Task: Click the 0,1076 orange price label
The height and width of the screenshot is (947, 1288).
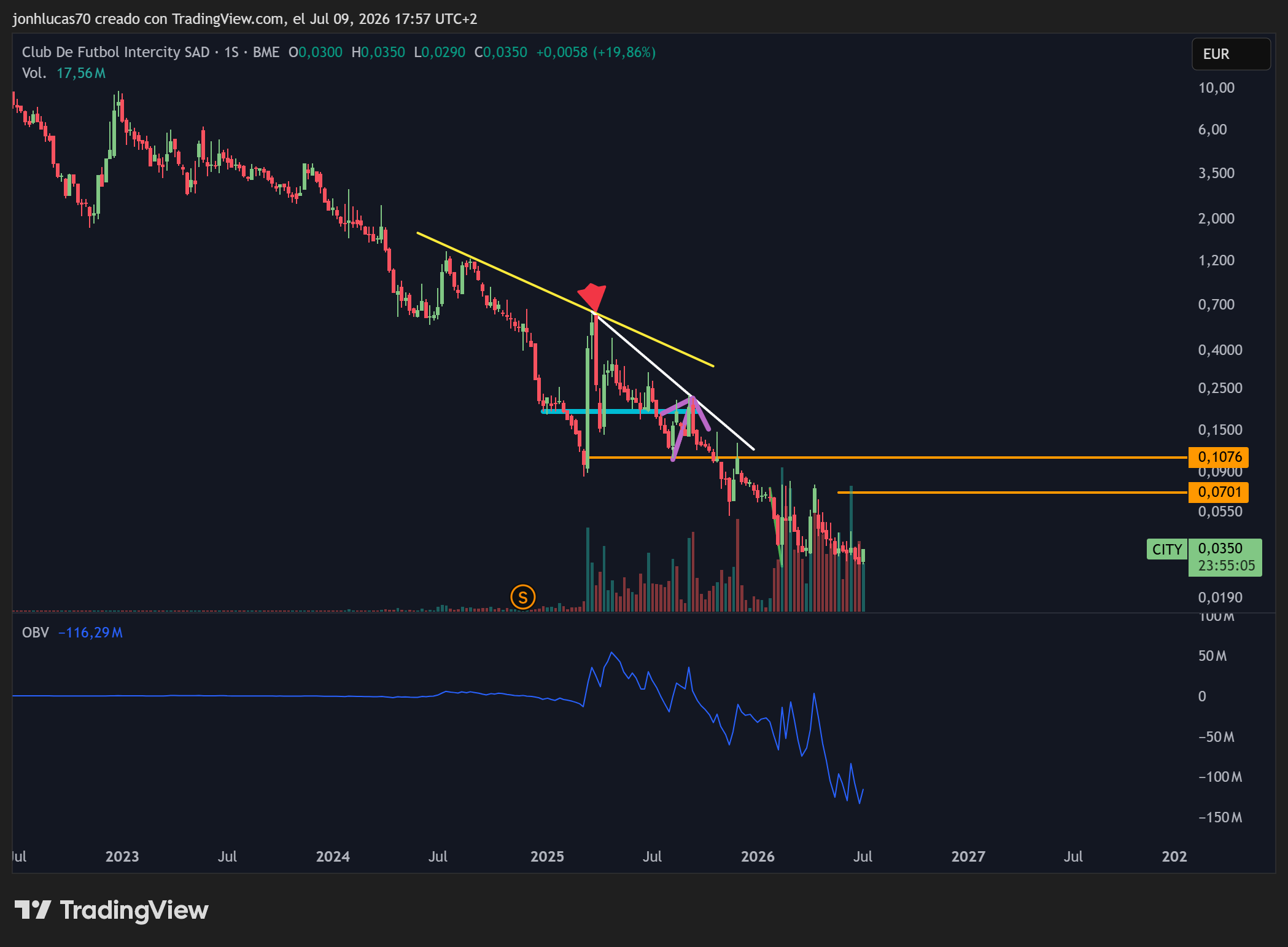Action: [1219, 457]
